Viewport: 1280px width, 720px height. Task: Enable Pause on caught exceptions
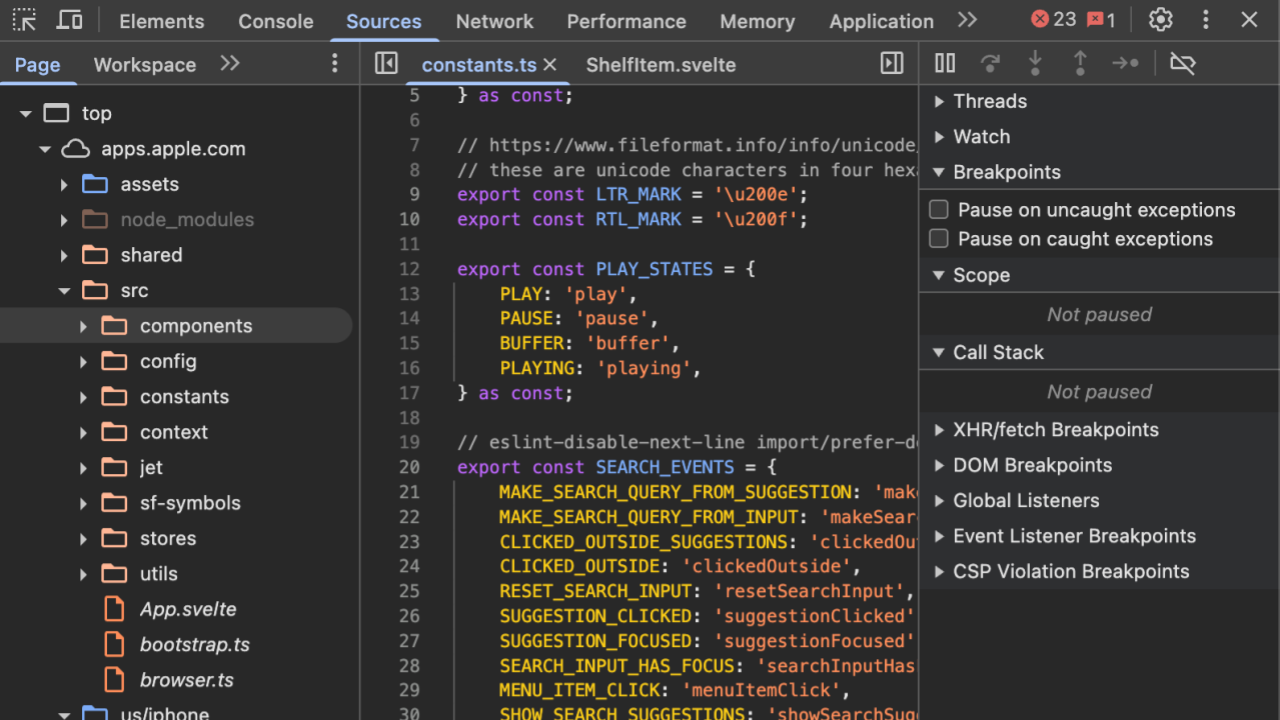[939, 239]
